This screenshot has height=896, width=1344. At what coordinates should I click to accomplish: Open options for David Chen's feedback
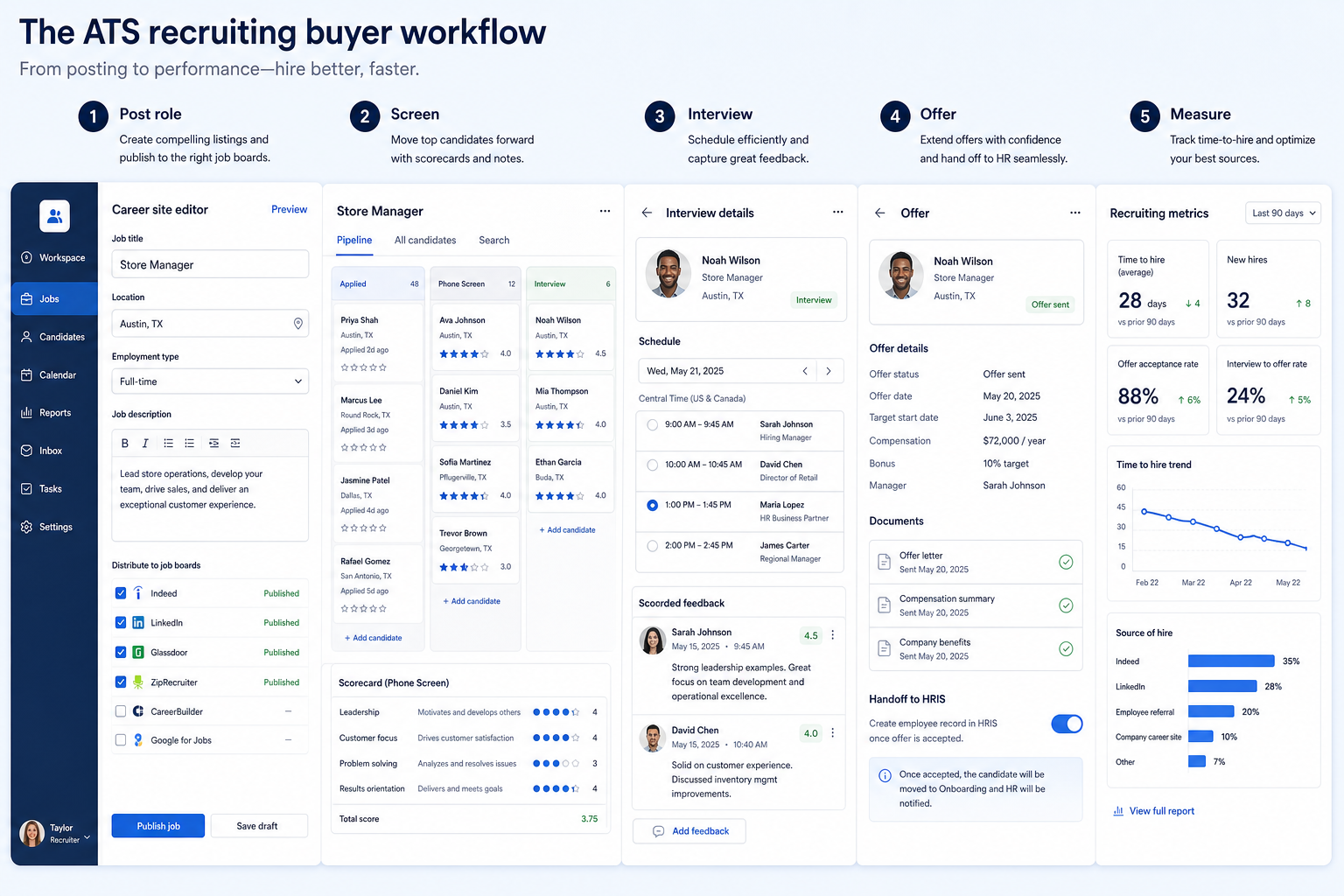(832, 733)
